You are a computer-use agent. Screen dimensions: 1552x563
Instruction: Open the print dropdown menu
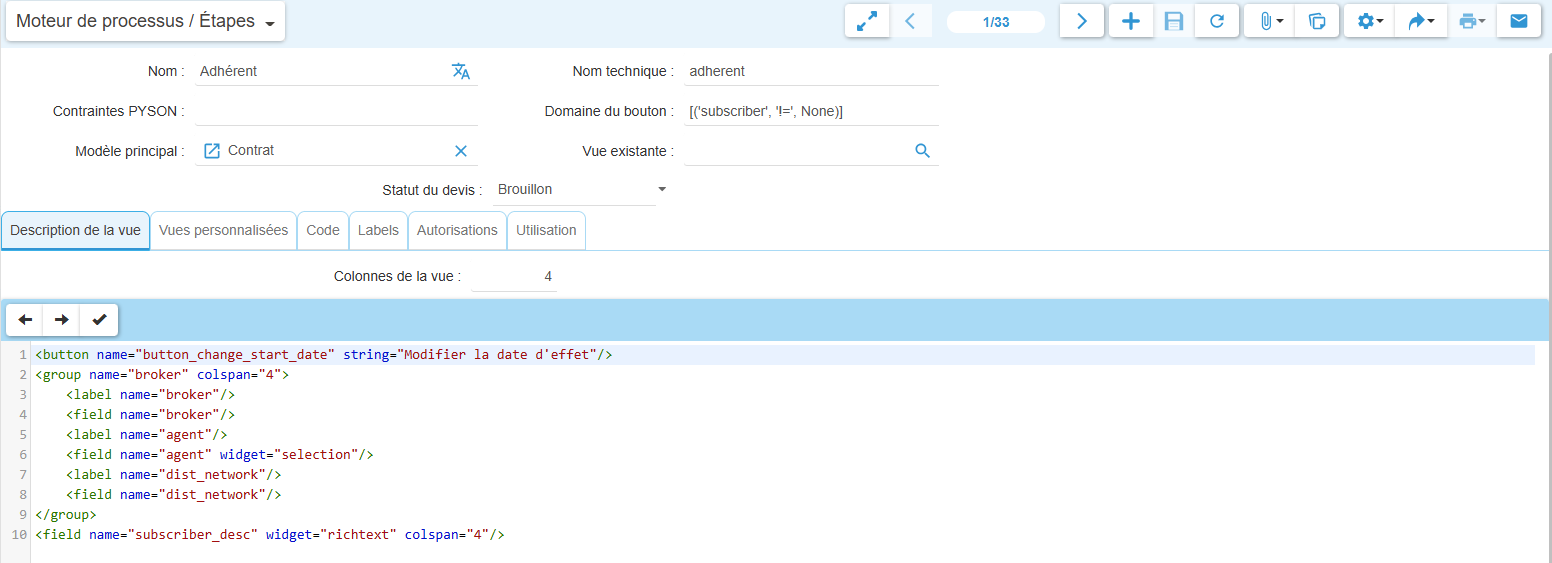pyautogui.click(x=1471, y=21)
